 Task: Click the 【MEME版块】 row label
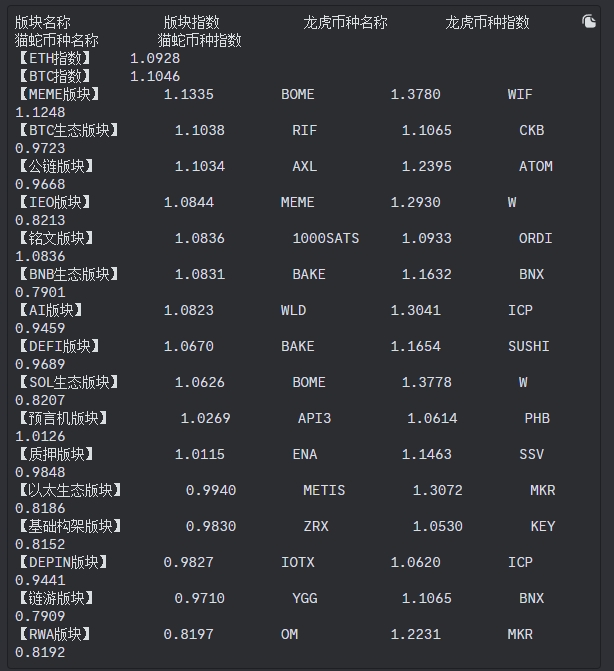(x=62, y=94)
